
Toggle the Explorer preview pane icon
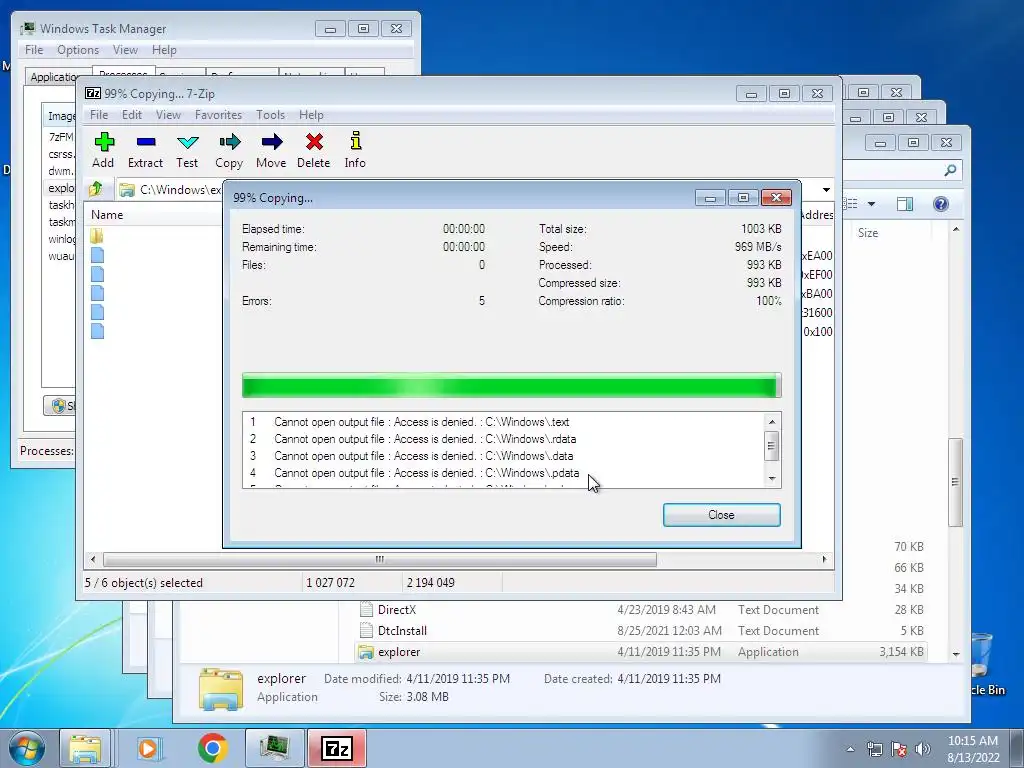pyautogui.click(x=904, y=204)
